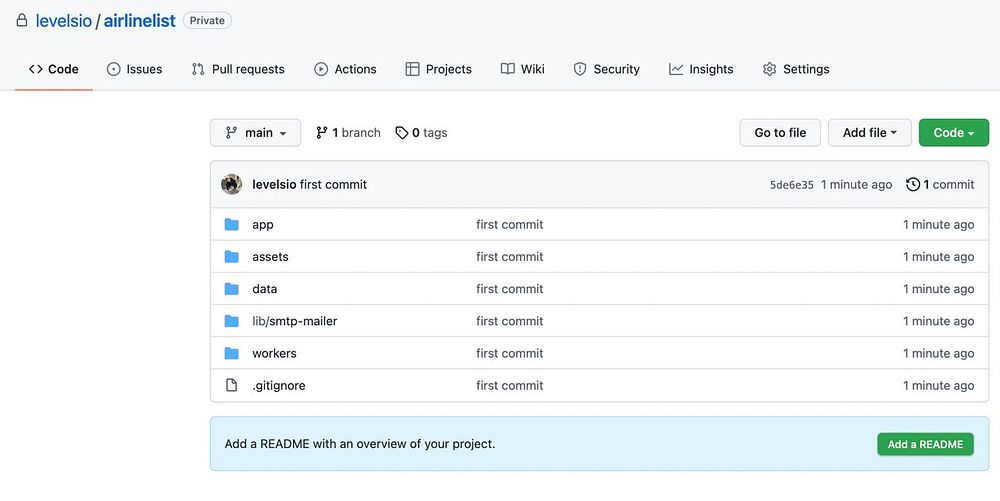Image resolution: width=1000 pixels, height=501 pixels.
Task: Open the Security tab
Action: click(x=607, y=69)
